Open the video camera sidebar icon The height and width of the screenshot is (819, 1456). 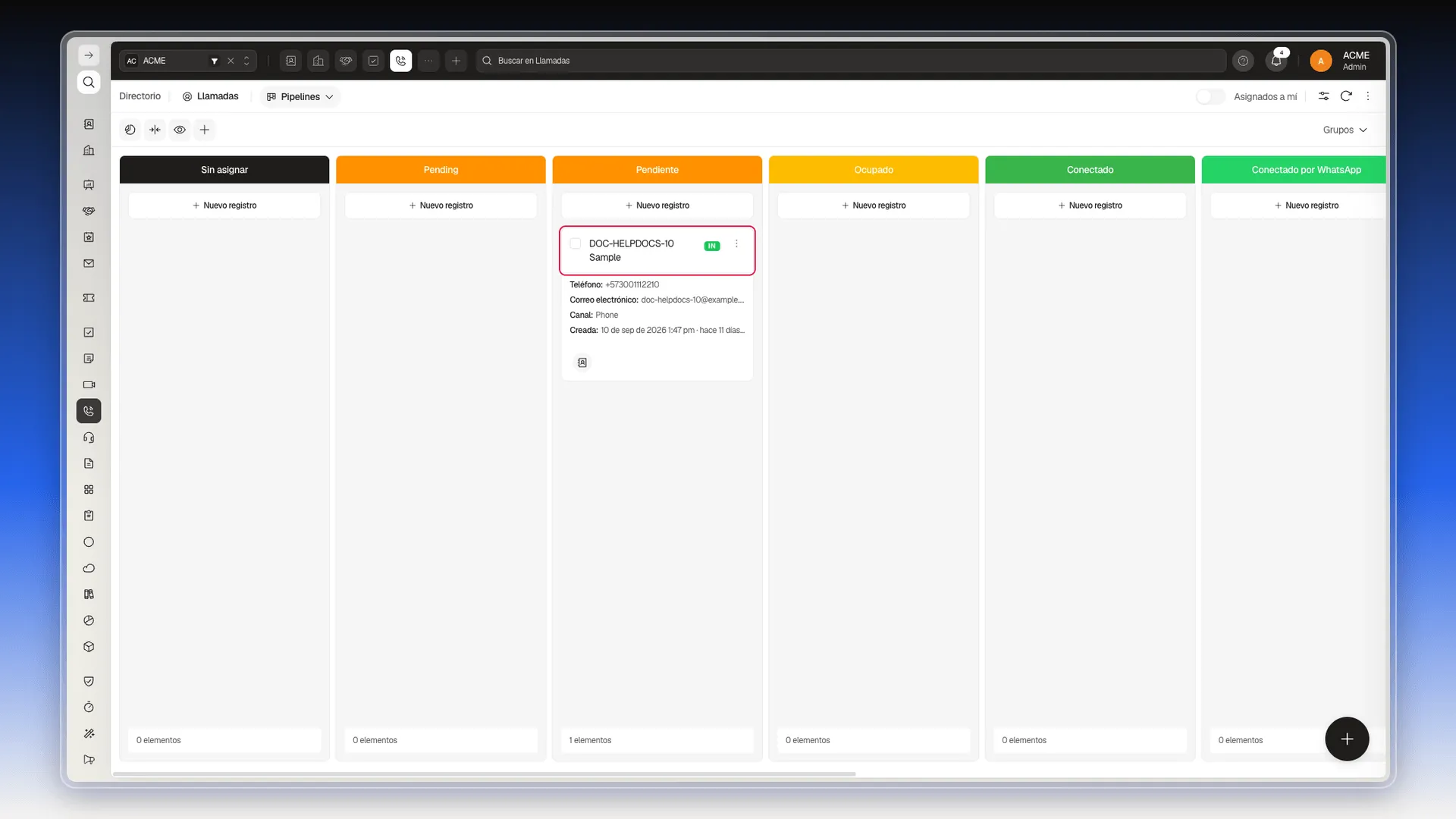tap(89, 384)
